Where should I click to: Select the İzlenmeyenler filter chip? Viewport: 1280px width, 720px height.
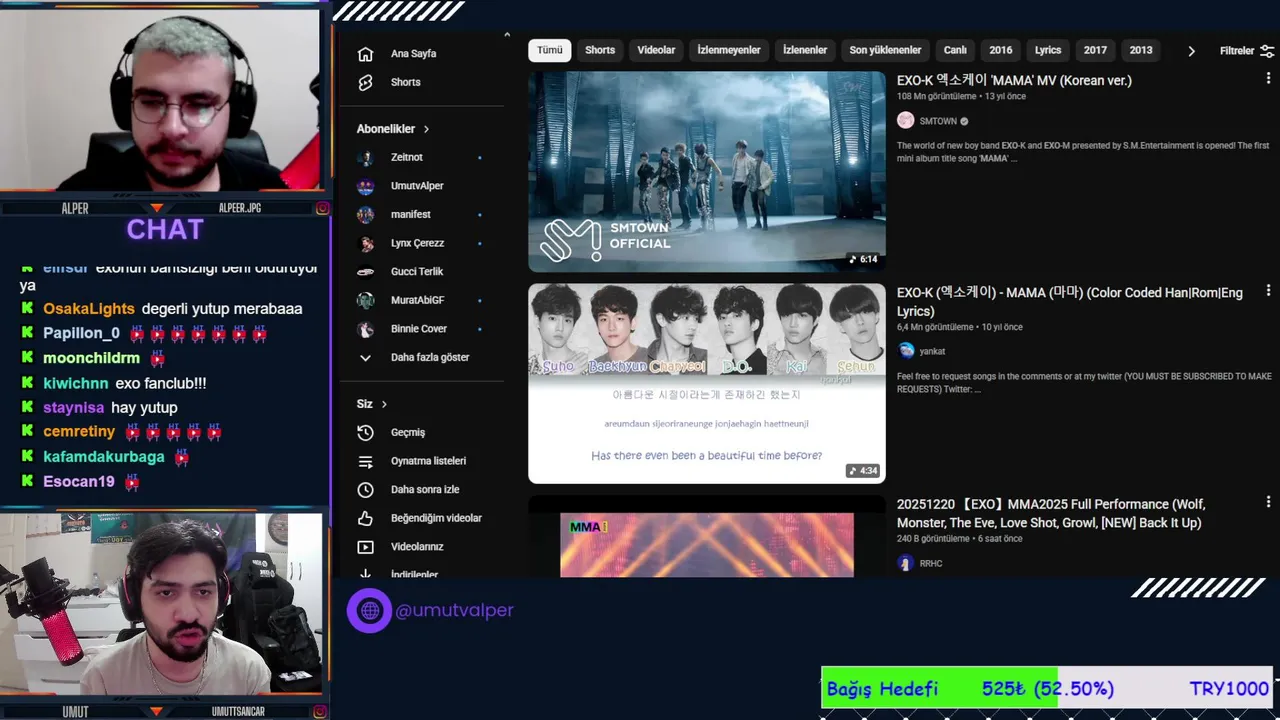point(729,50)
